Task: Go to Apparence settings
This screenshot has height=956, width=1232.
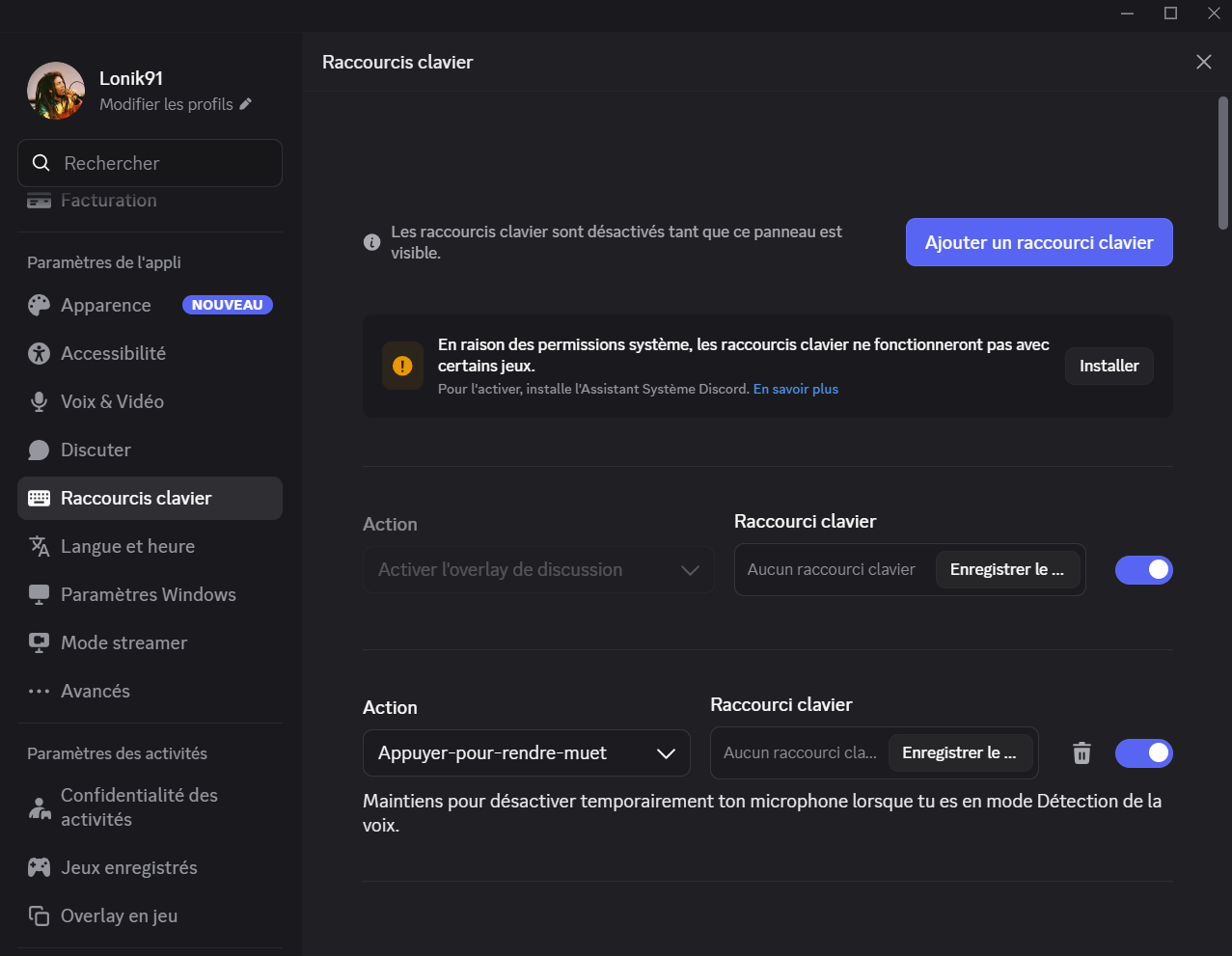Action: [x=150, y=305]
